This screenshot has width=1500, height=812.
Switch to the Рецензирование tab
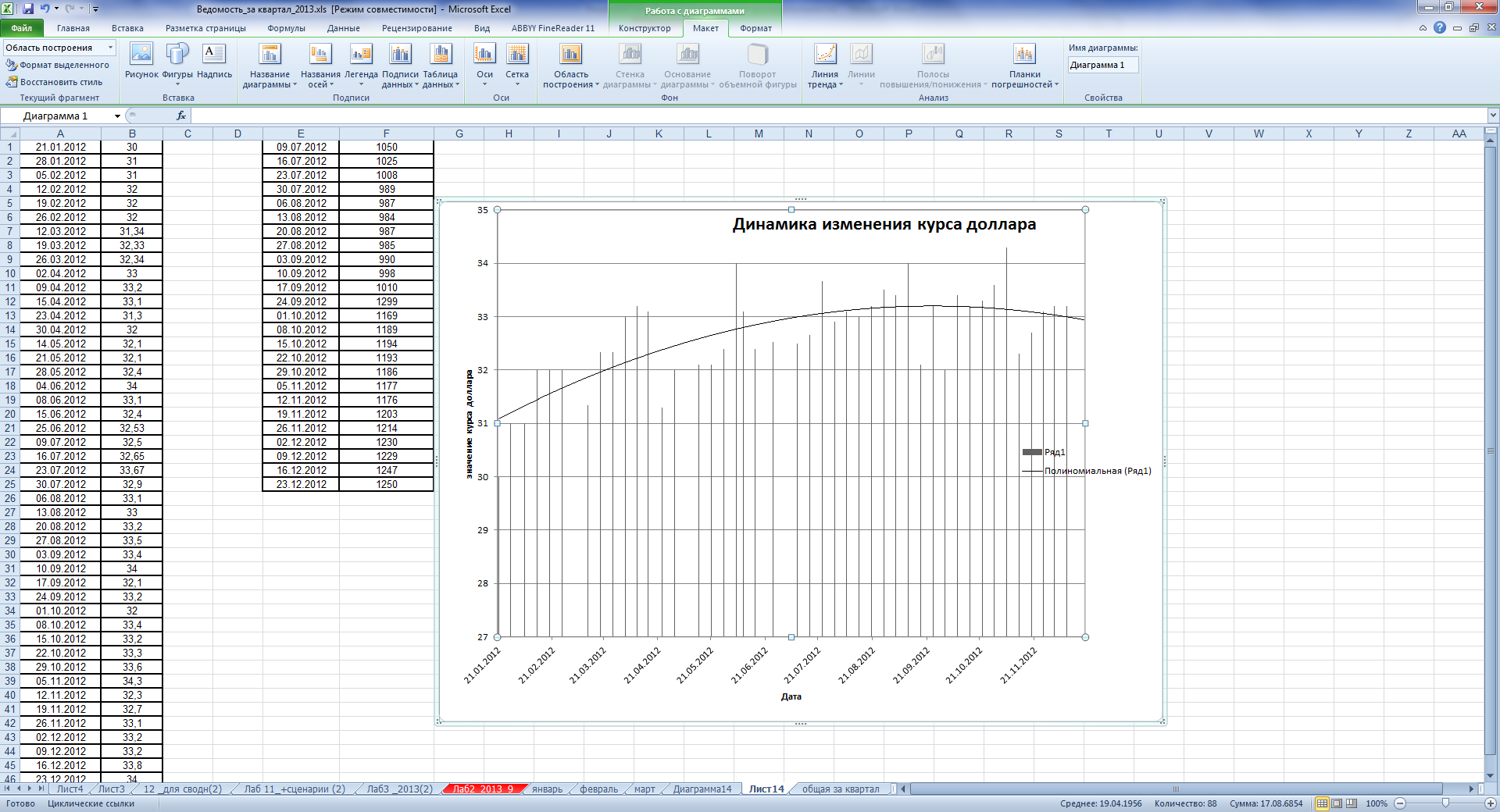point(417,28)
